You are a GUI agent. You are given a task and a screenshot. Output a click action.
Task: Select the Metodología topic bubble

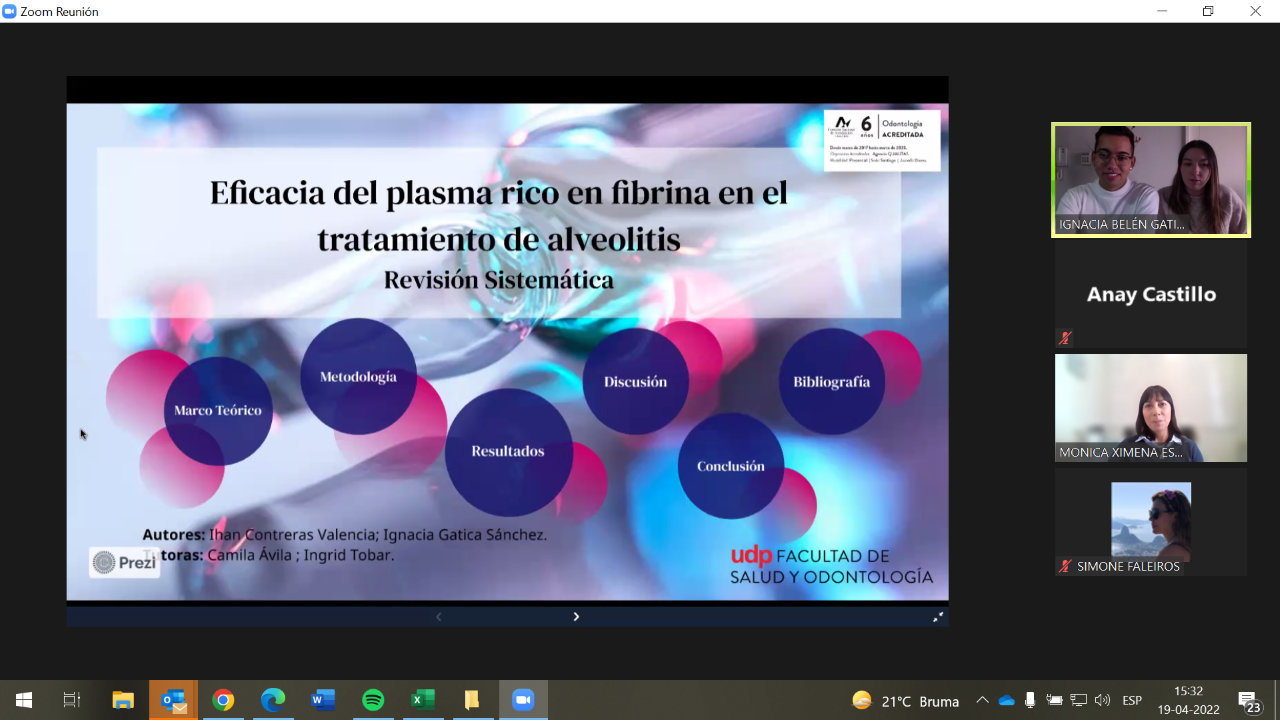pyautogui.click(x=358, y=377)
